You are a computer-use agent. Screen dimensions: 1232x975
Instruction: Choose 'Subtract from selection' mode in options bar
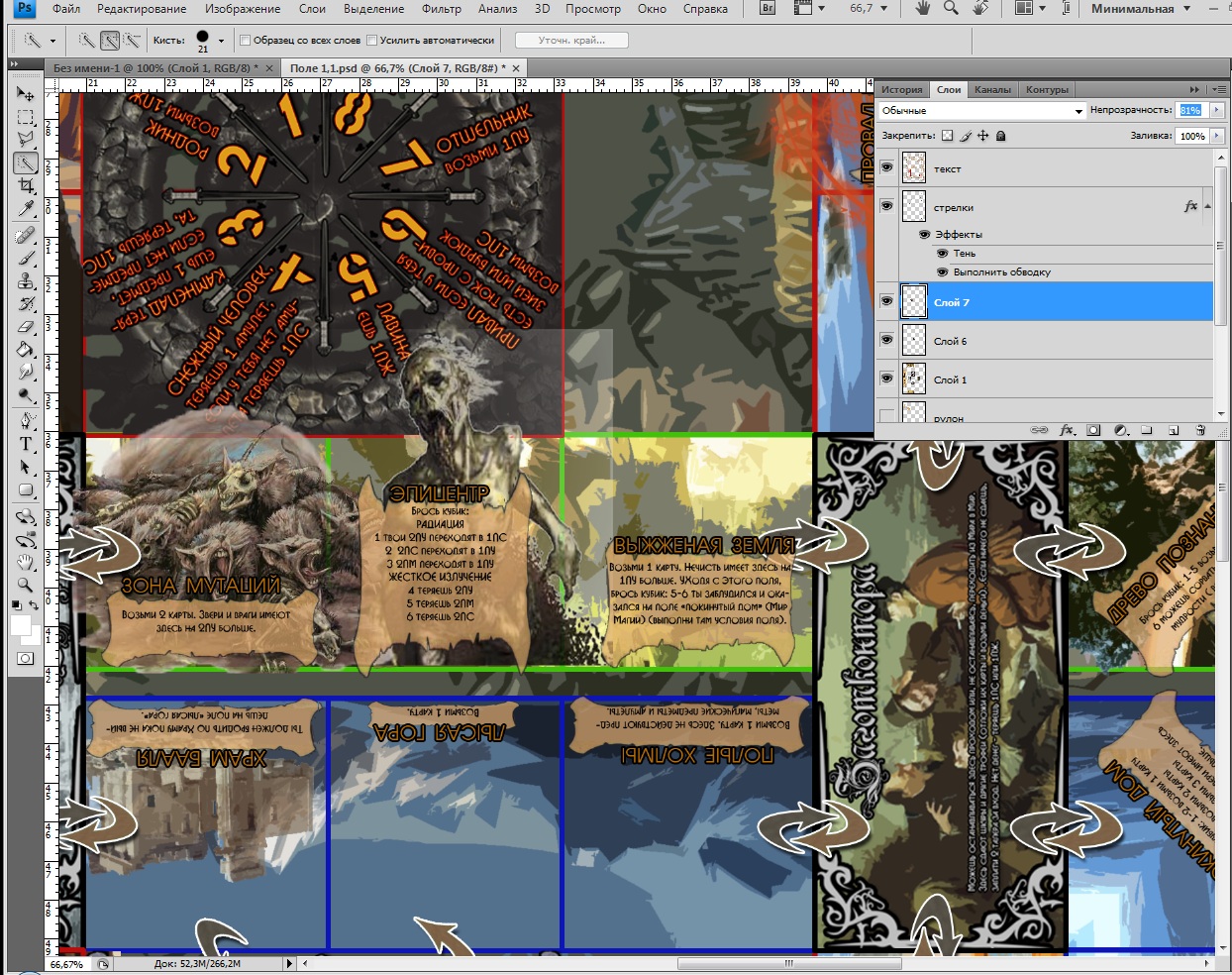132,41
